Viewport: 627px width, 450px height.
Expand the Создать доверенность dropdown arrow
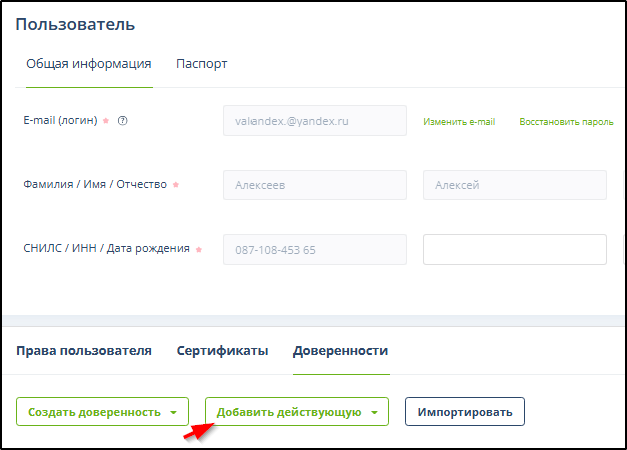(x=173, y=412)
